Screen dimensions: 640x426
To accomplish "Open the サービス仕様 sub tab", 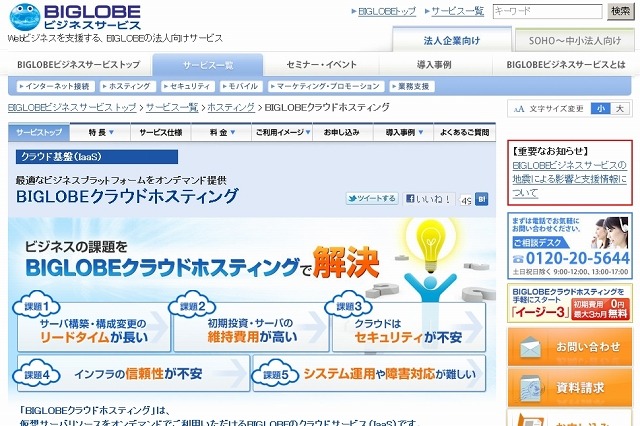I will [x=161, y=132].
